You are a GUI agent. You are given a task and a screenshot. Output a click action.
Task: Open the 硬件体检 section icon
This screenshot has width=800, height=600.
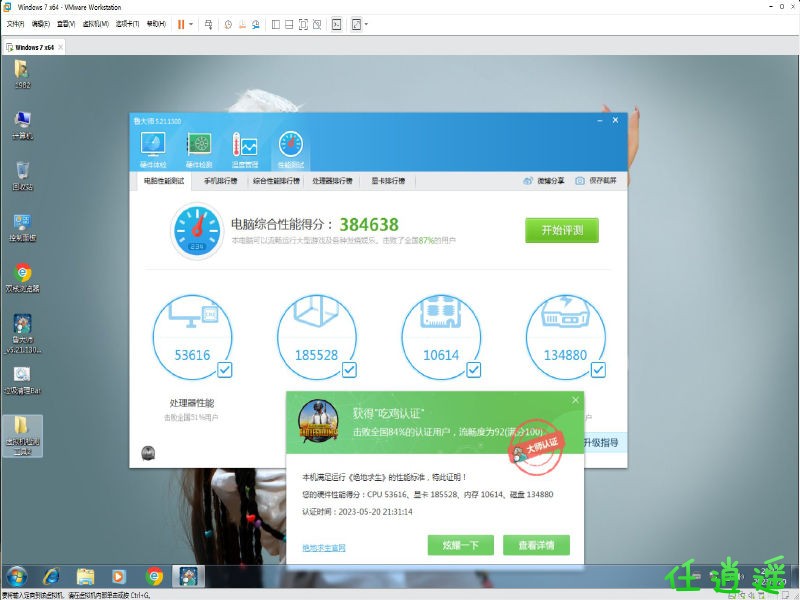[153, 149]
